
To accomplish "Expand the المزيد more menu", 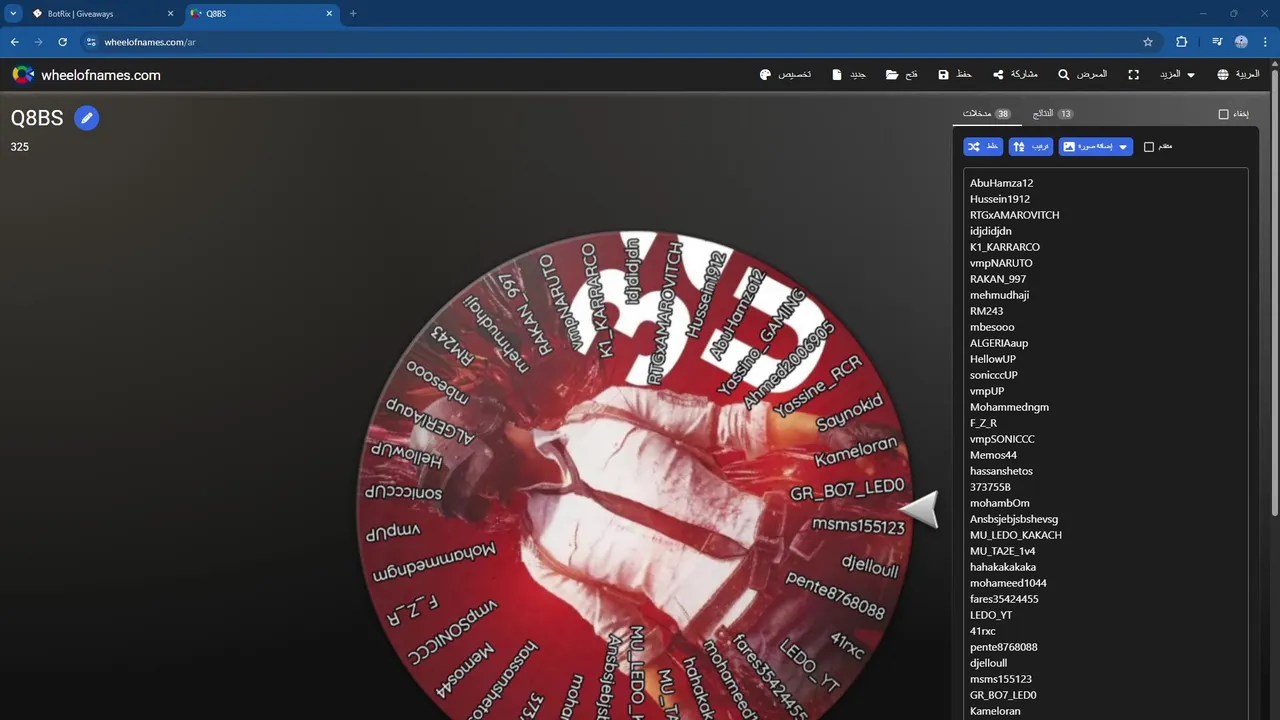I will click(x=1177, y=75).
